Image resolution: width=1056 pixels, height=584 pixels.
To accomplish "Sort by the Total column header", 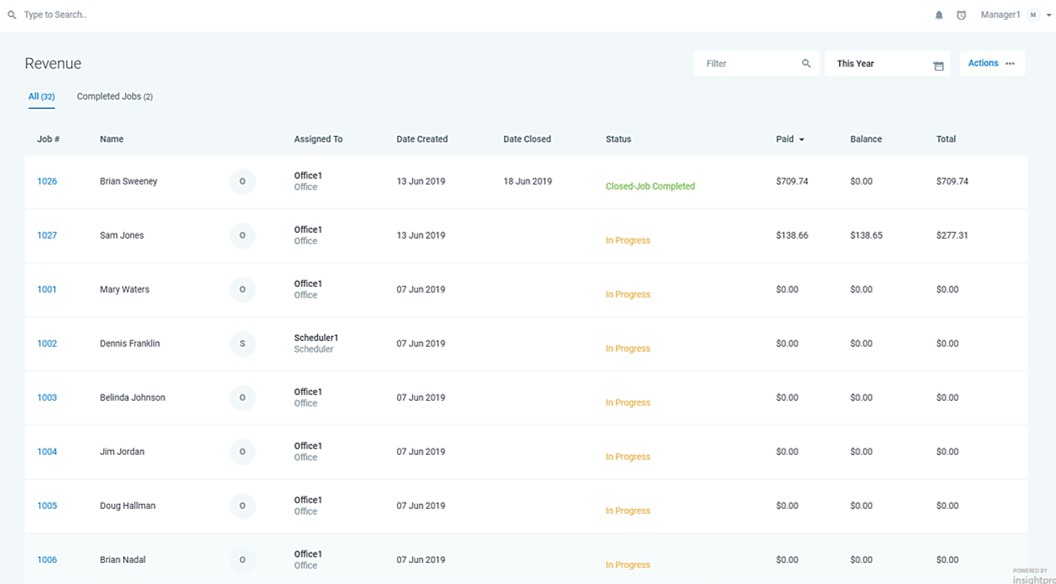I will (946, 139).
